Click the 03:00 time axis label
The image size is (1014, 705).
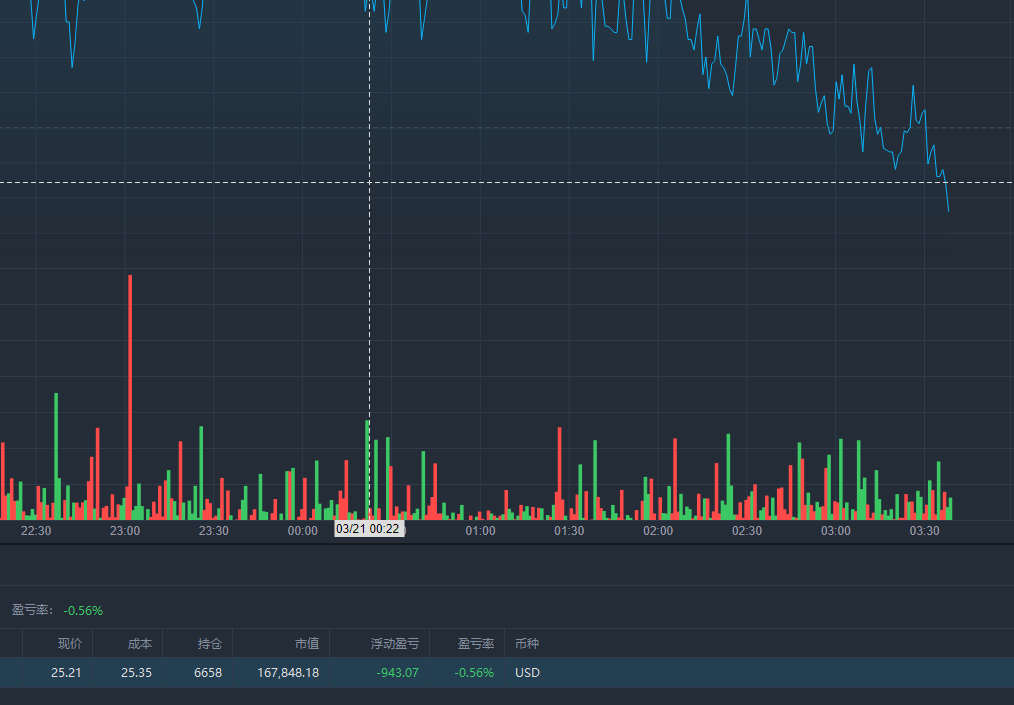[x=836, y=531]
